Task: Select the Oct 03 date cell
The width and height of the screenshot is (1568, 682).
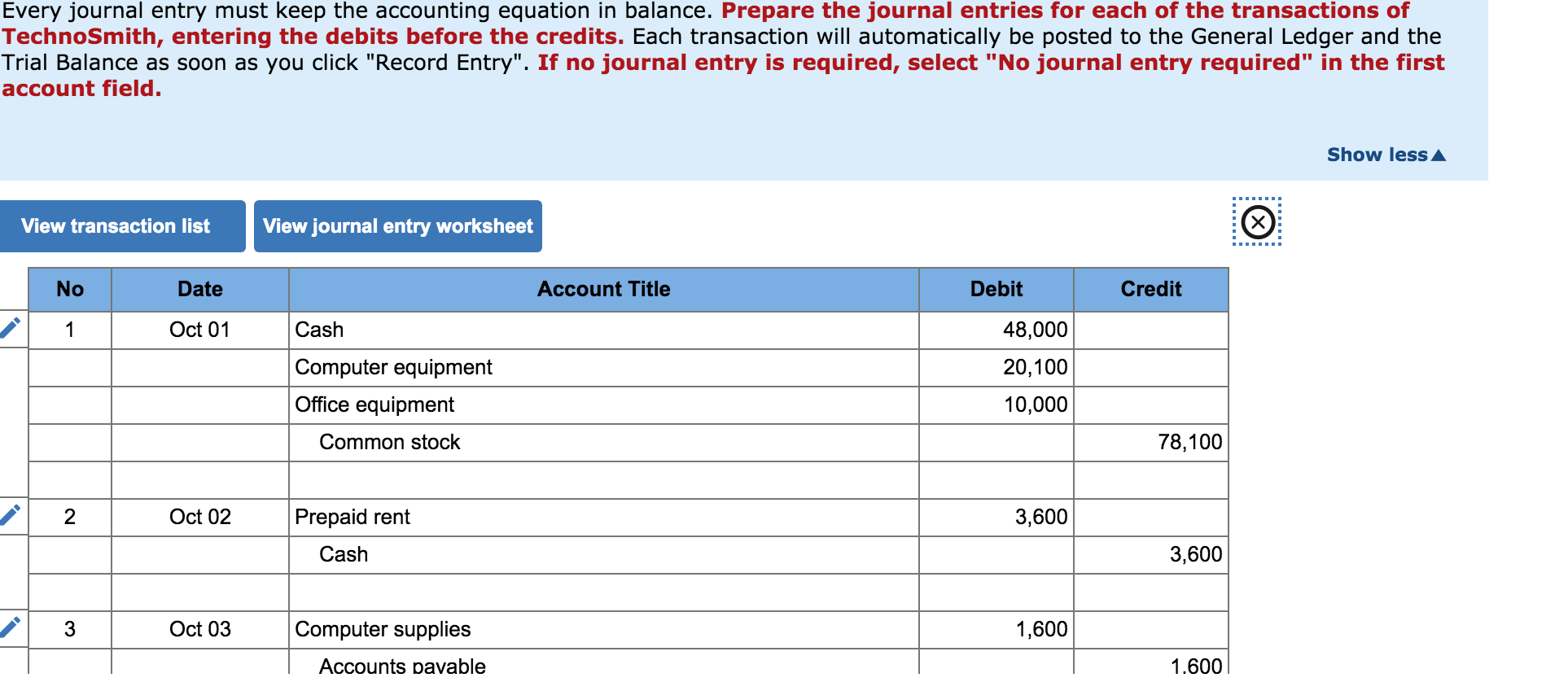Action: (200, 630)
